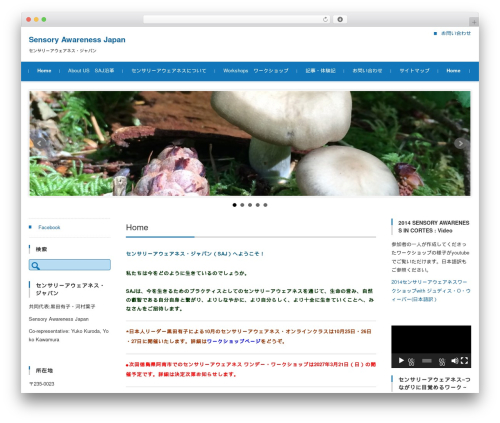Select the last Home item in navigation bar
This screenshot has width=500, height=423.
(x=453, y=71)
